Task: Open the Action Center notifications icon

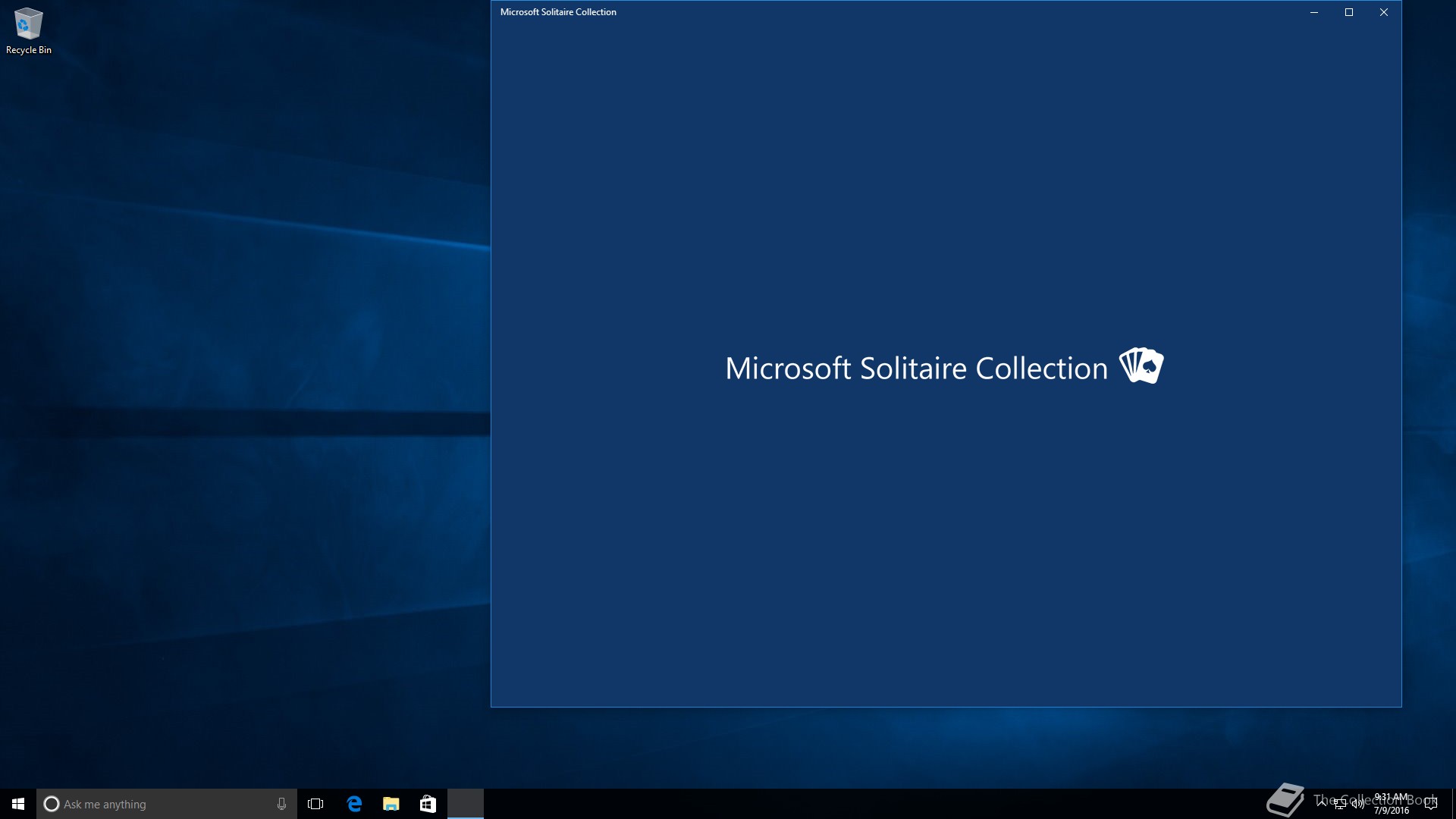Action: tap(1431, 804)
